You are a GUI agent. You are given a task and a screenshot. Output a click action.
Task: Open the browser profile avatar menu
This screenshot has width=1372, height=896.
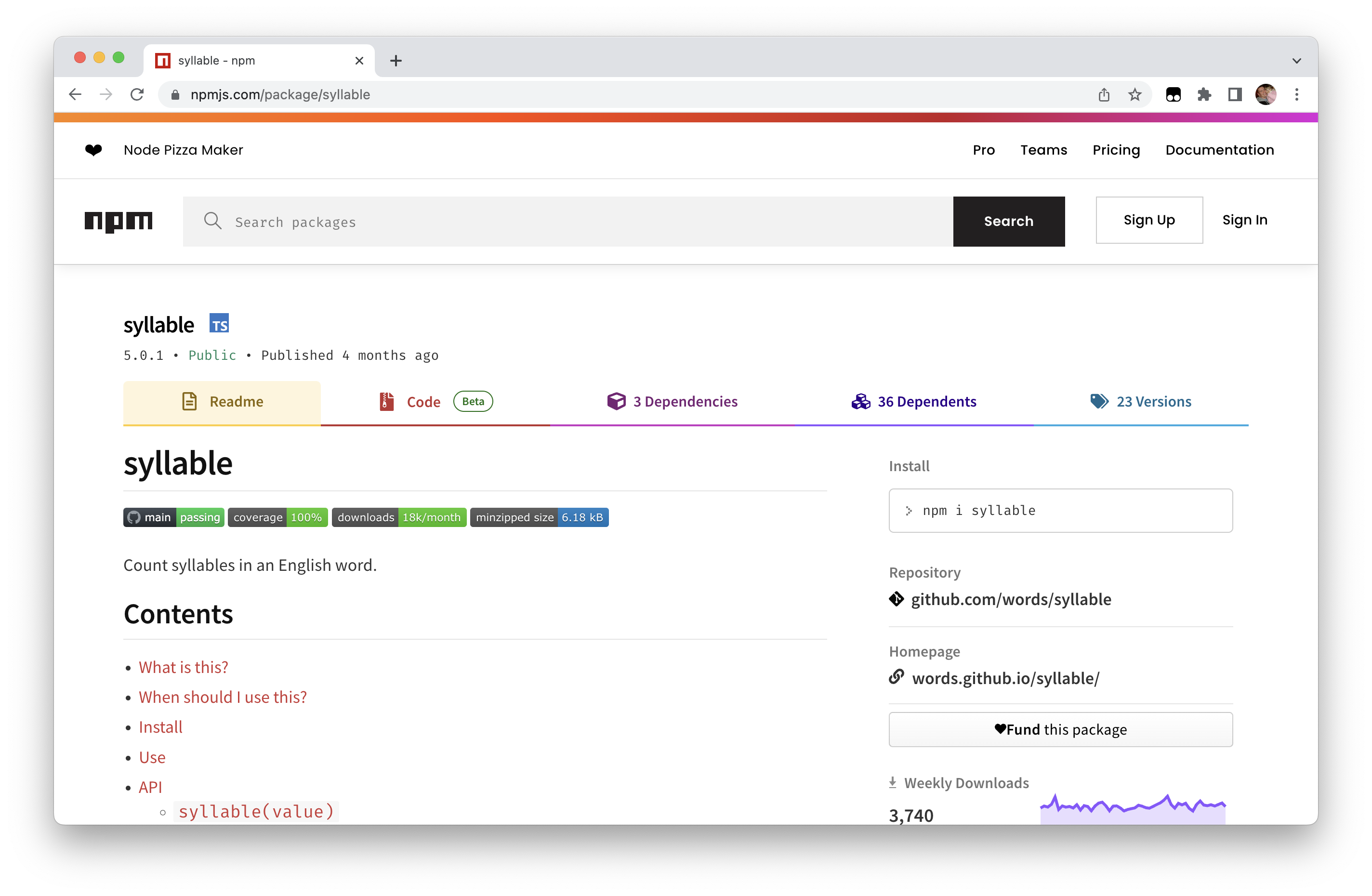(1266, 94)
